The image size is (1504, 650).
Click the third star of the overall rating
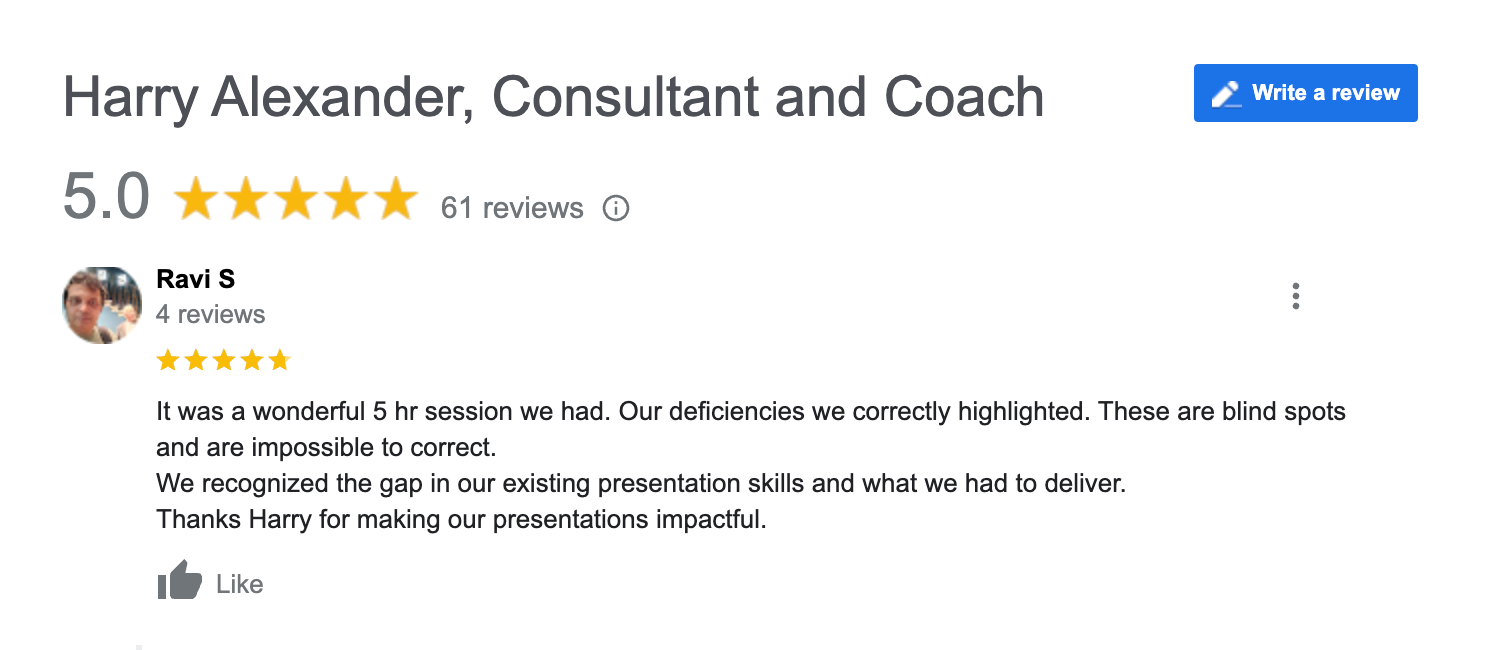click(295, 198)
